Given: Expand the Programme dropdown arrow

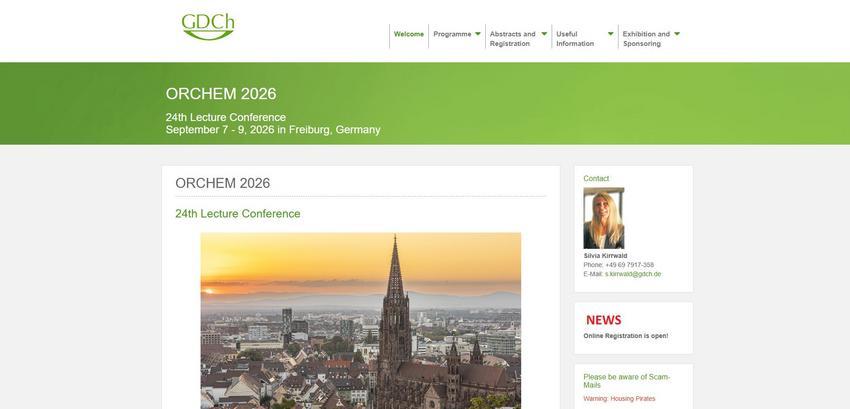Looking at the screenshot, I should (478, 34).
